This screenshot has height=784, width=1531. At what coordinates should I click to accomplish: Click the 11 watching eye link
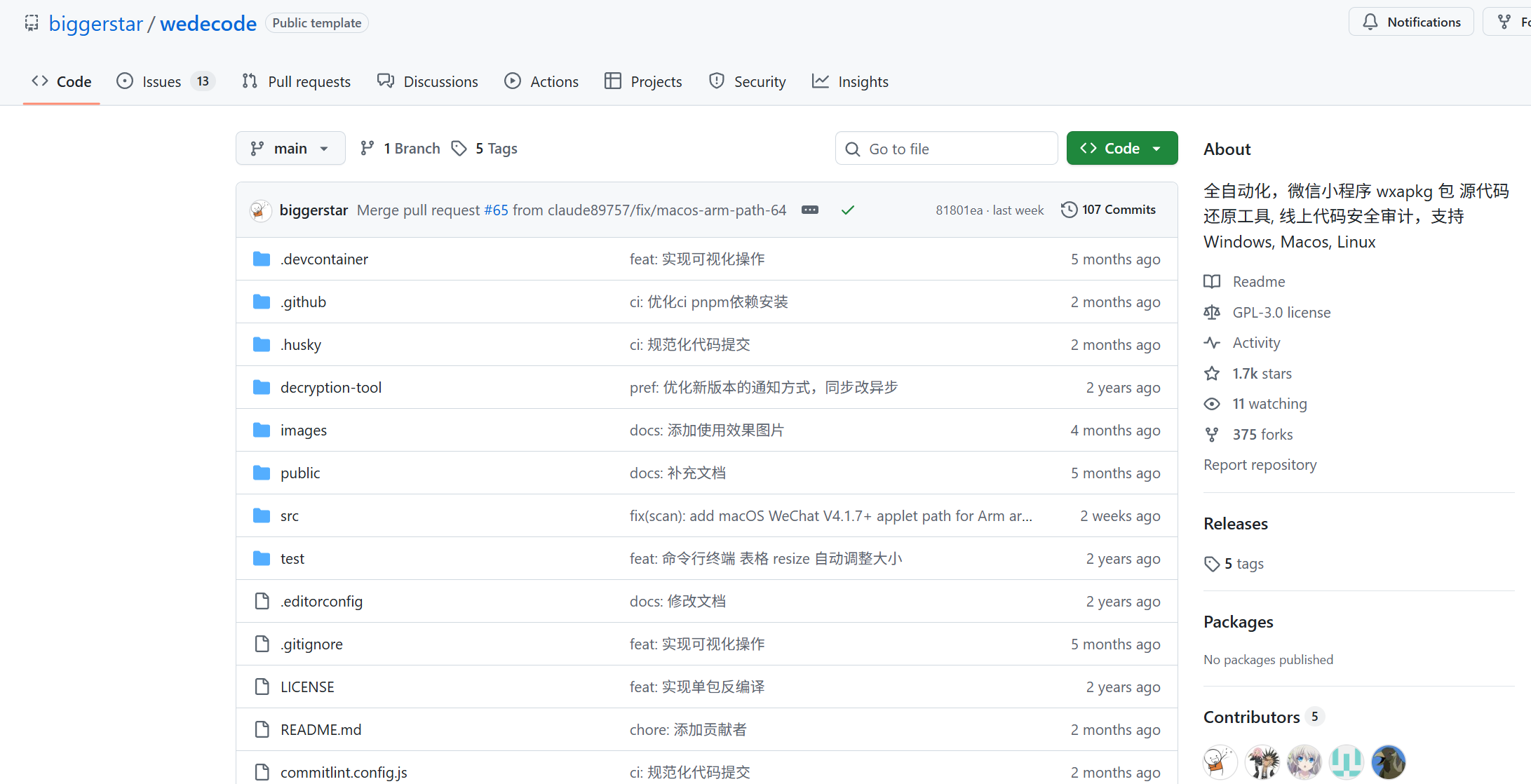coord(1269,404)
